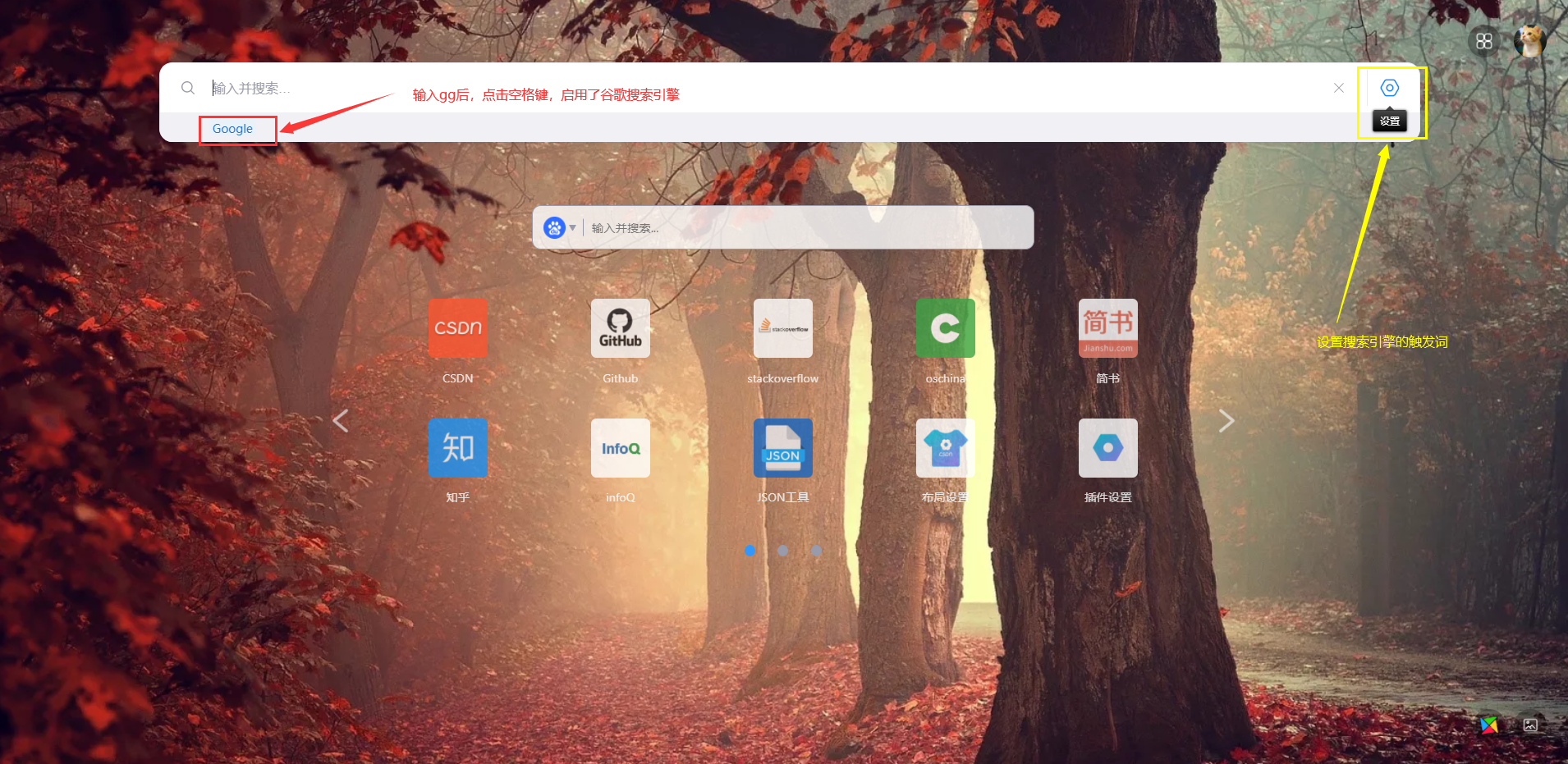Viewport: 1568px width, 764px height.
Task: Select the first page indicator dot
Action: tap(750, 551)
